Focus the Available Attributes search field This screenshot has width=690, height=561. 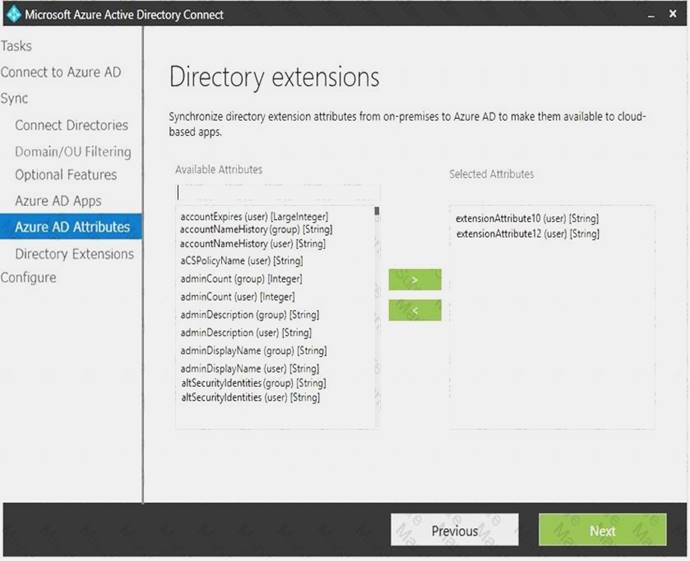click(277, 193)
